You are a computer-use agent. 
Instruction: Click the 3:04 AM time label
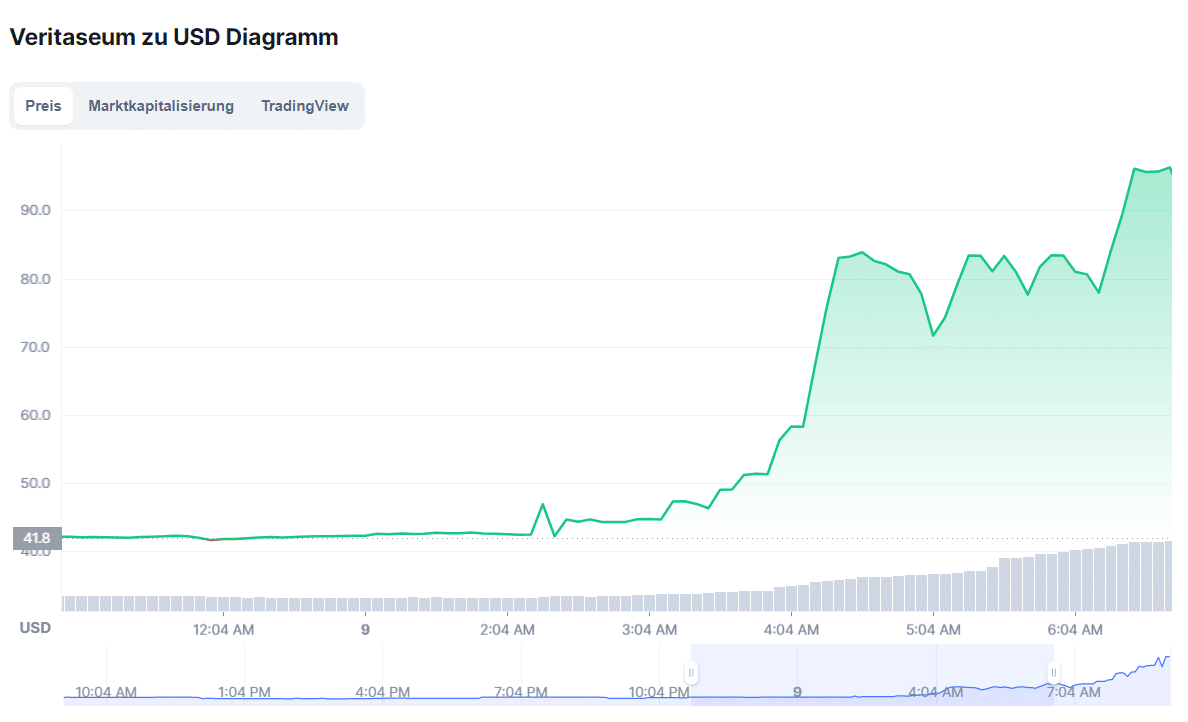[x=649, y=630]
